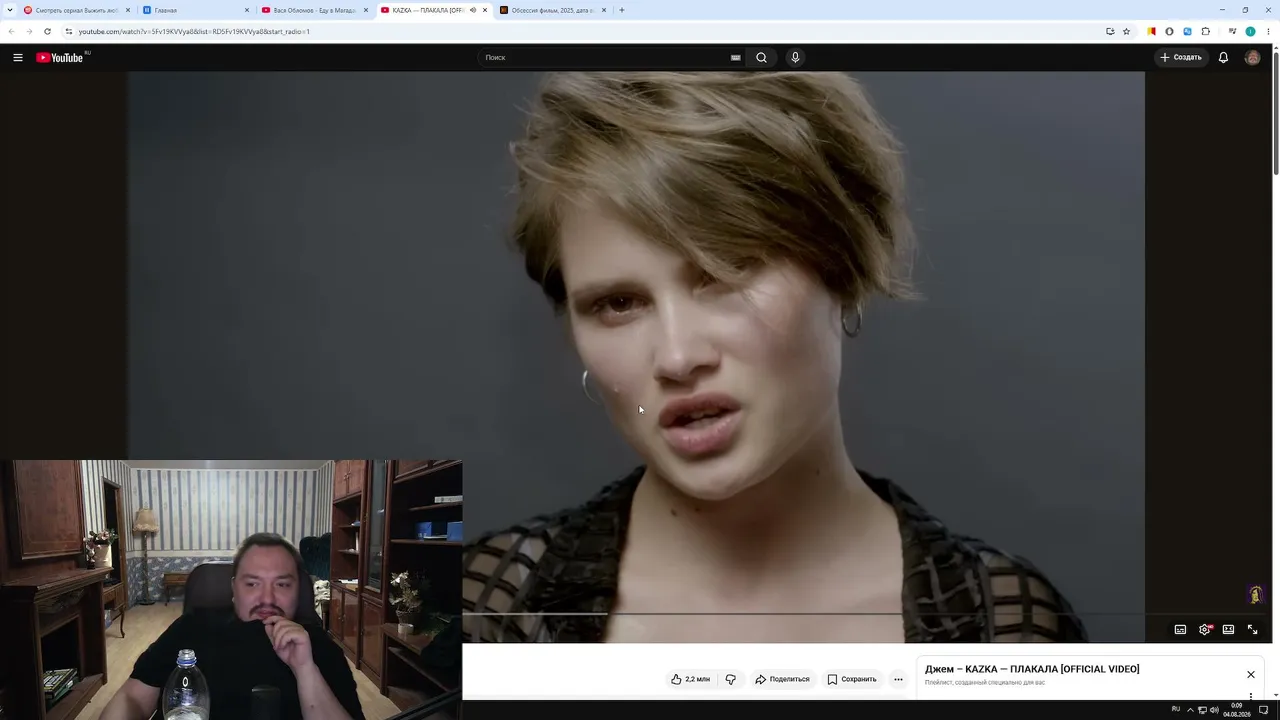Image resolution: width=1280 pixels, height=720 pixels.
Task: Share the video via Поделиться
Action: coord(782,679)
